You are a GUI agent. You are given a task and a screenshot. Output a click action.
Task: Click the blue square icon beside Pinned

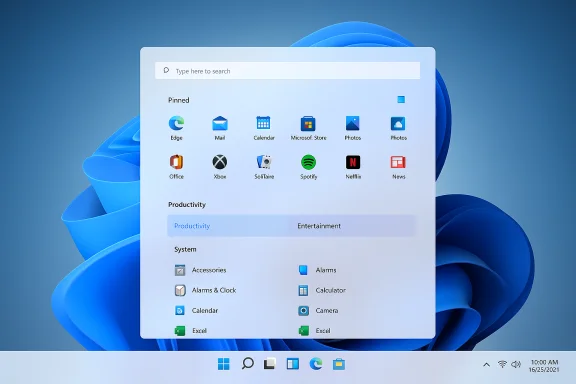coord(401,99)
